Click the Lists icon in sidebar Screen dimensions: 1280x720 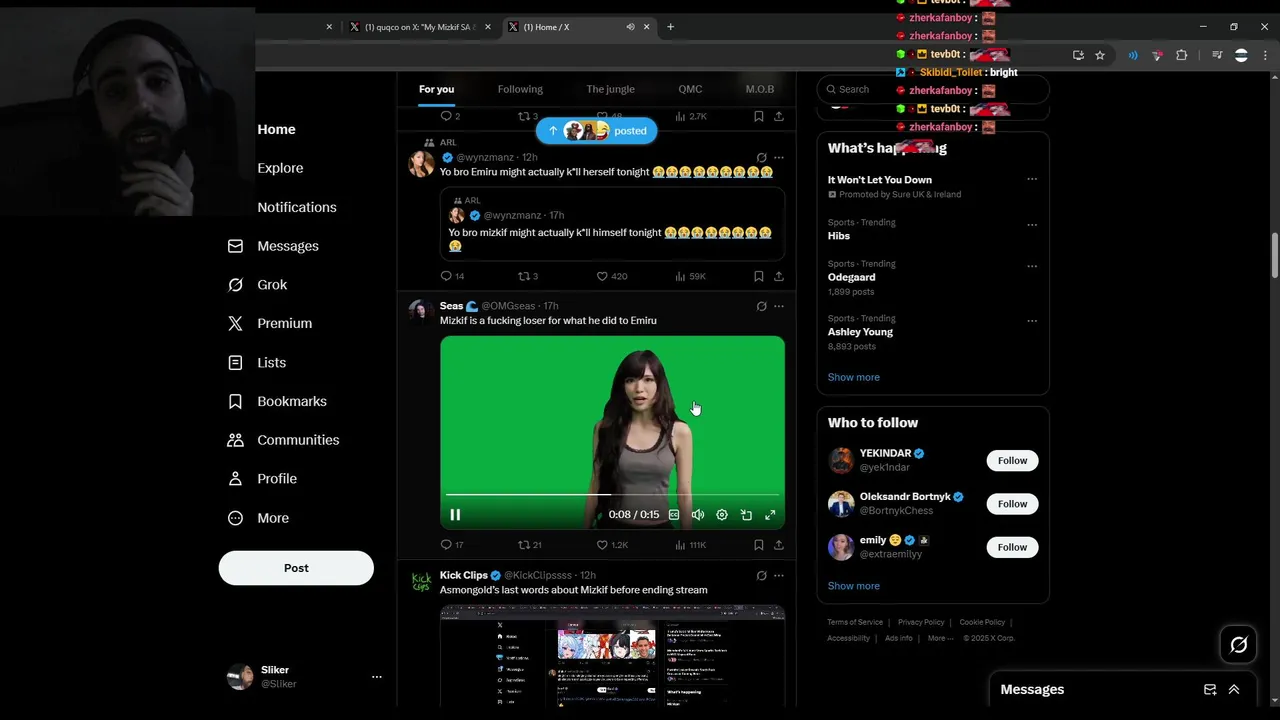click(235, 363)
